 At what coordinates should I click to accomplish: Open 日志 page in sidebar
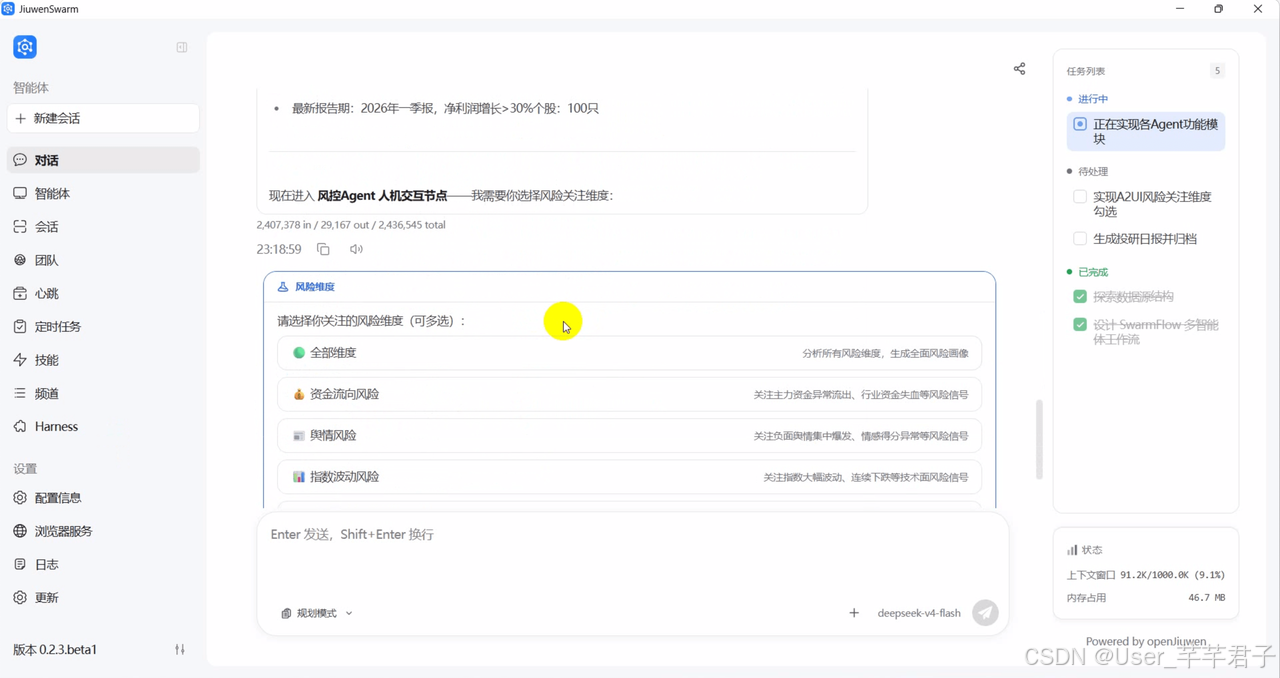point(103,564)
